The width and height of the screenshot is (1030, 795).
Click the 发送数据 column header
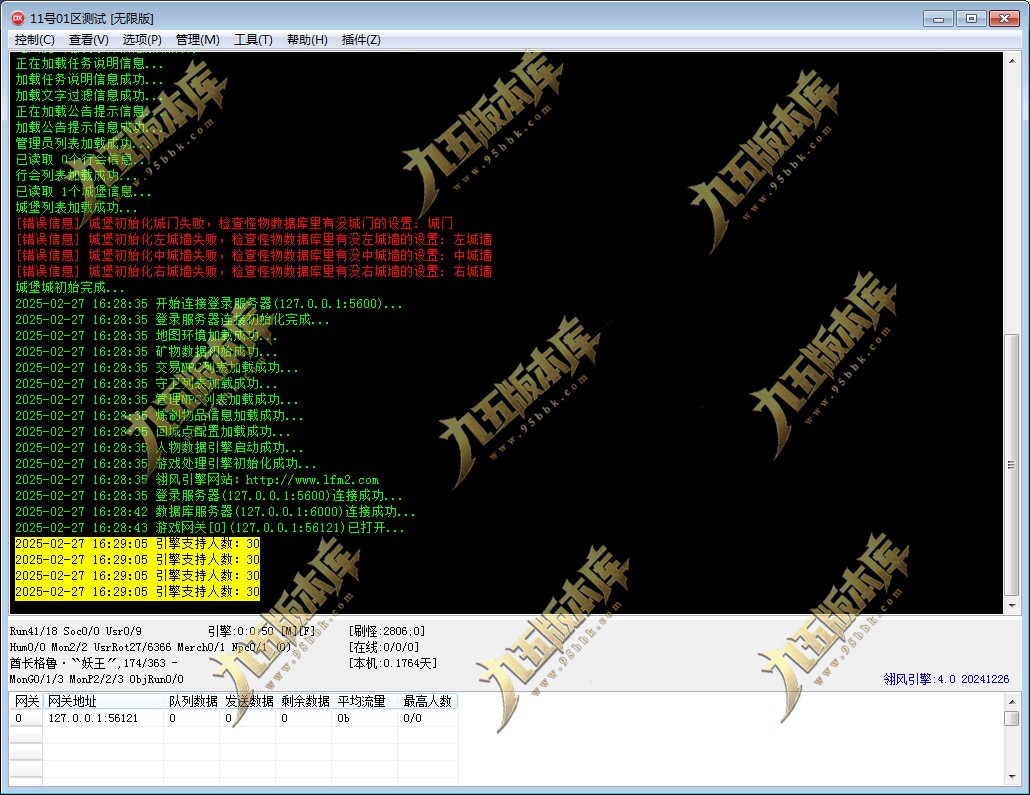coord(248,701)
